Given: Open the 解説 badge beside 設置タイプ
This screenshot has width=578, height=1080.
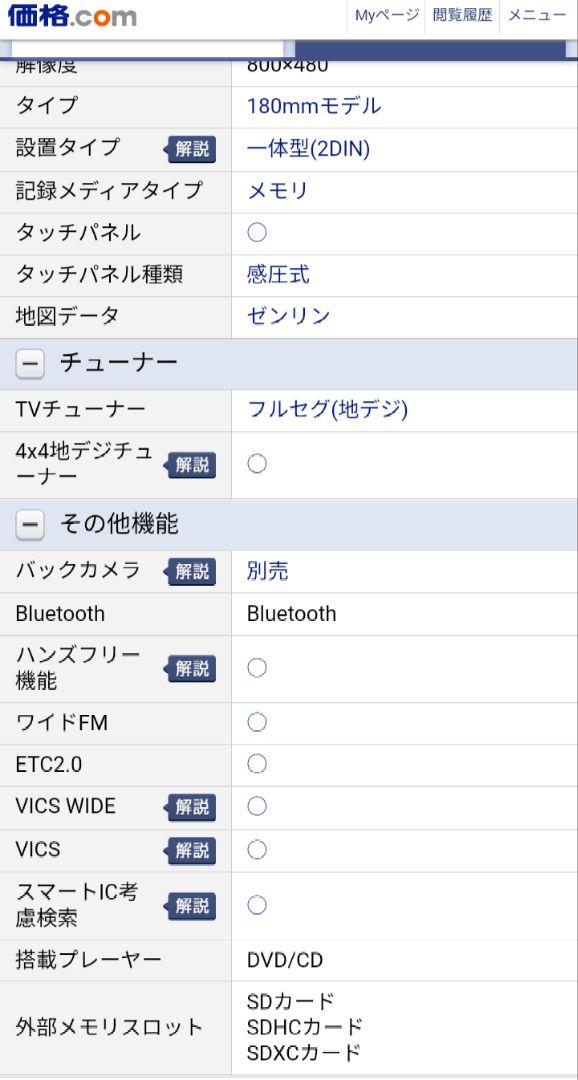Looking at the screenshot, I should pyautogui.click(x=189, y=149).
